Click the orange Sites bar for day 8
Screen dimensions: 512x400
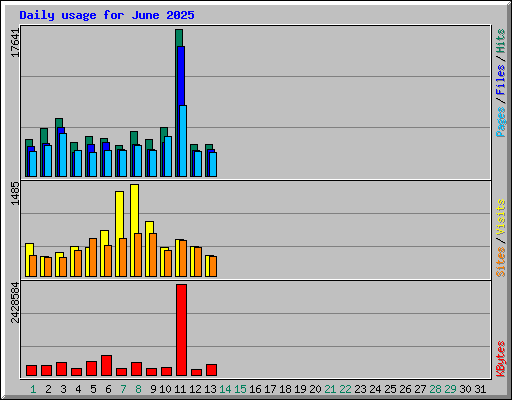(x=138, y=255)
